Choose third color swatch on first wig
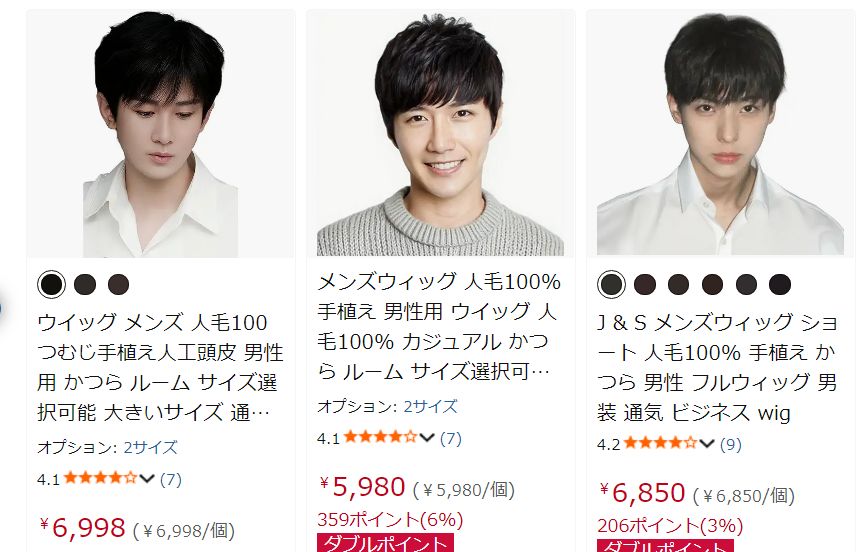Viewport: 867px width, 552px height. coord(118,284)
